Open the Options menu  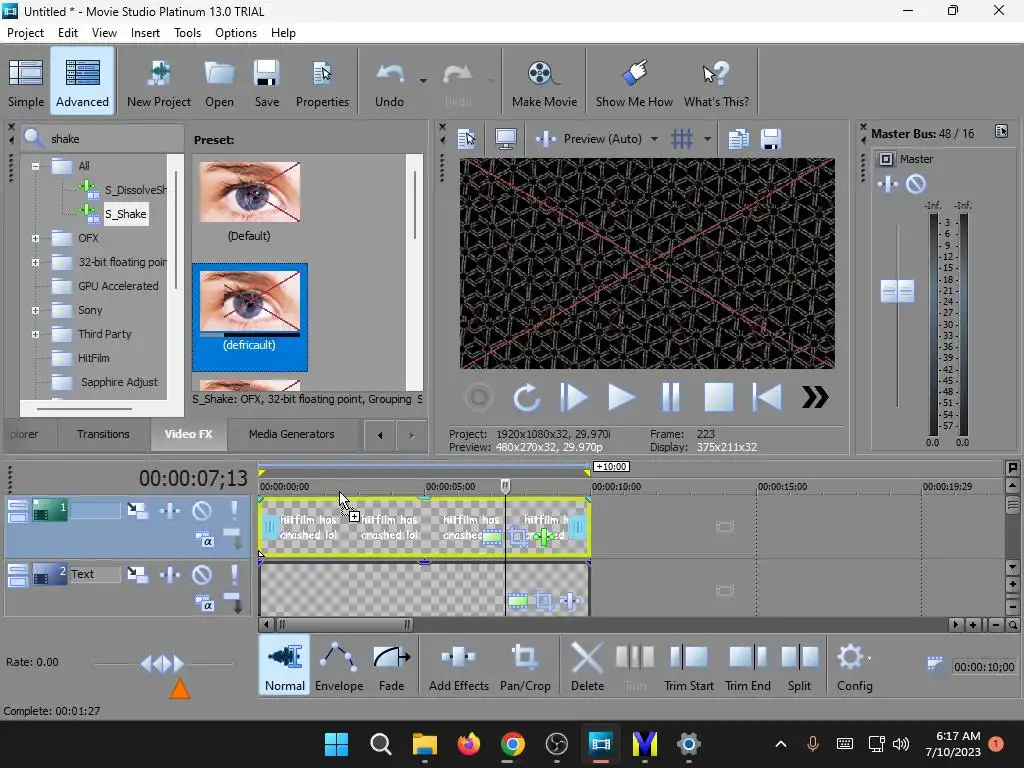(x=236, y=33)
